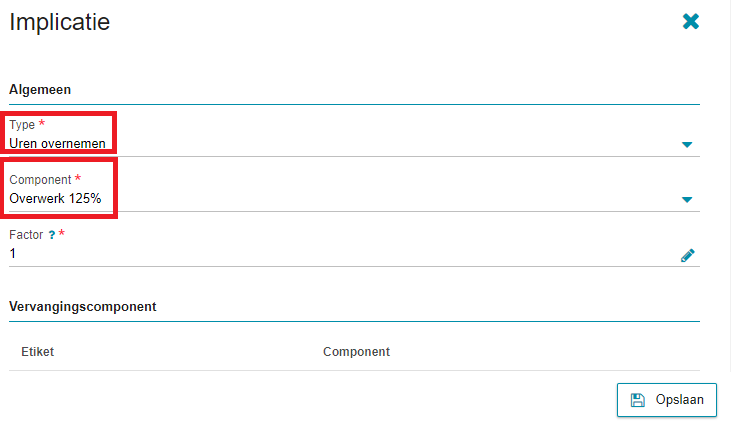This screenshot has height=426, width=731.
Task: Click the Etiket column header
Action: point(37,352)
